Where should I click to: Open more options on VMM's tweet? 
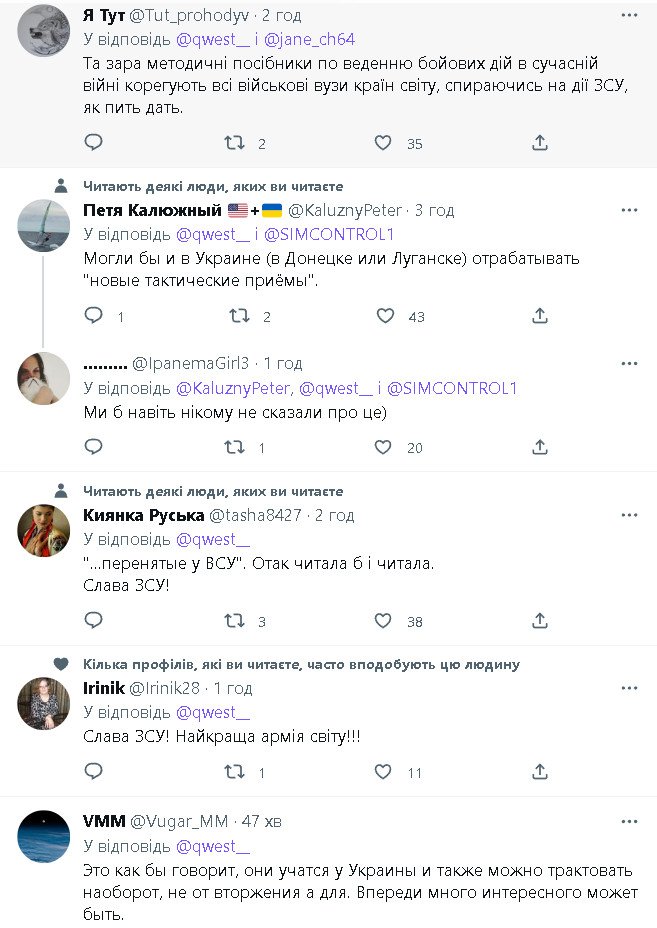click(x=629, y=822)
